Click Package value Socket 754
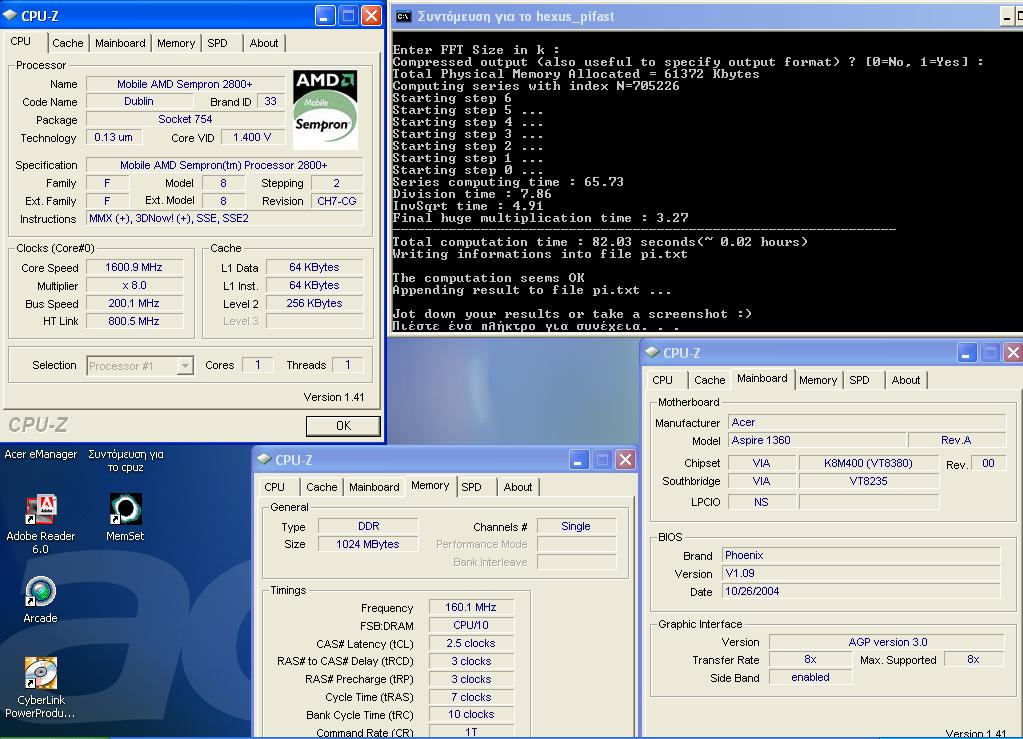This screenshot has width=1023, height=739. coord(185,119)
